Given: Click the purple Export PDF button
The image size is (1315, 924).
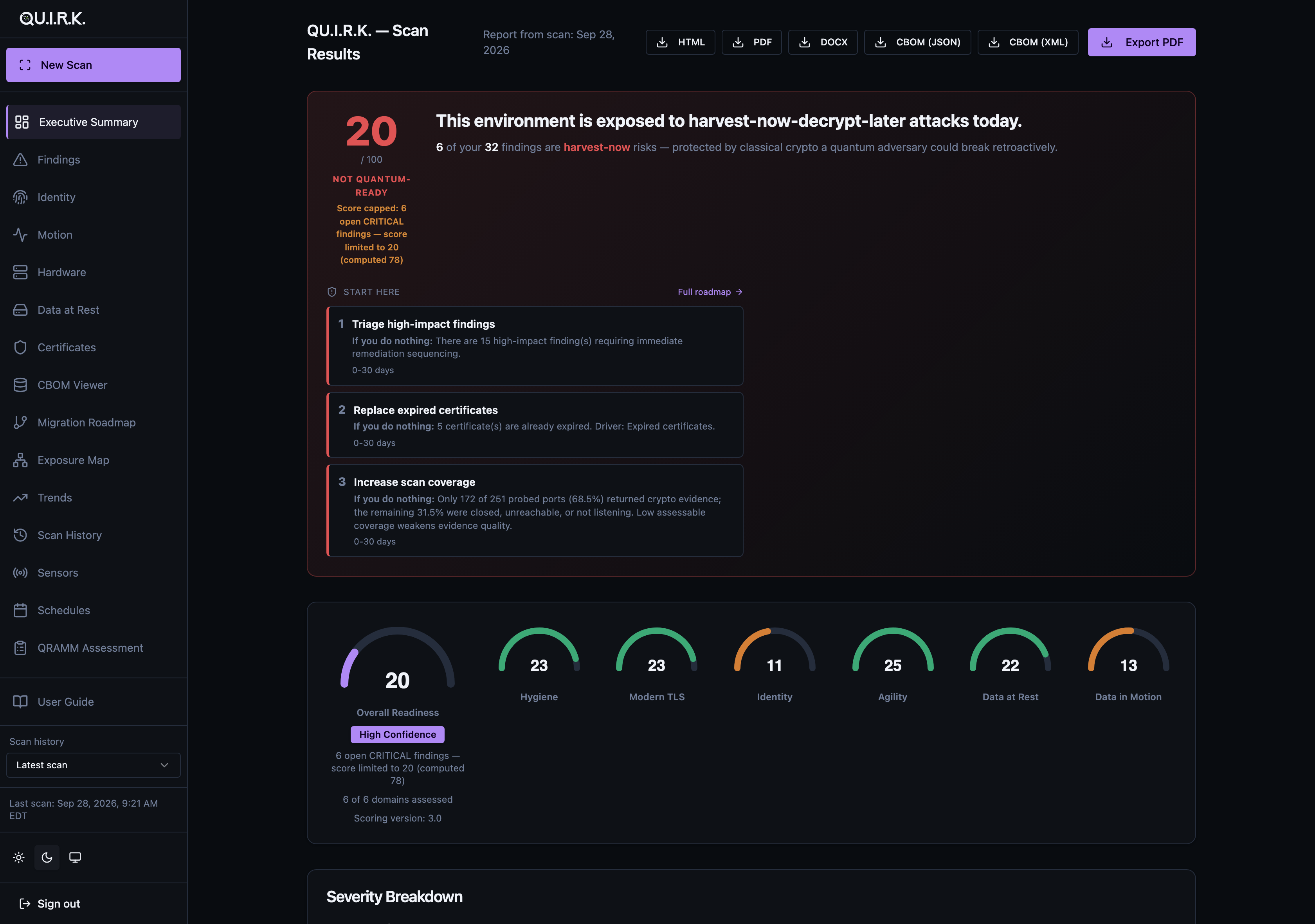Looking at the screenshot, I should (1142, 42).
